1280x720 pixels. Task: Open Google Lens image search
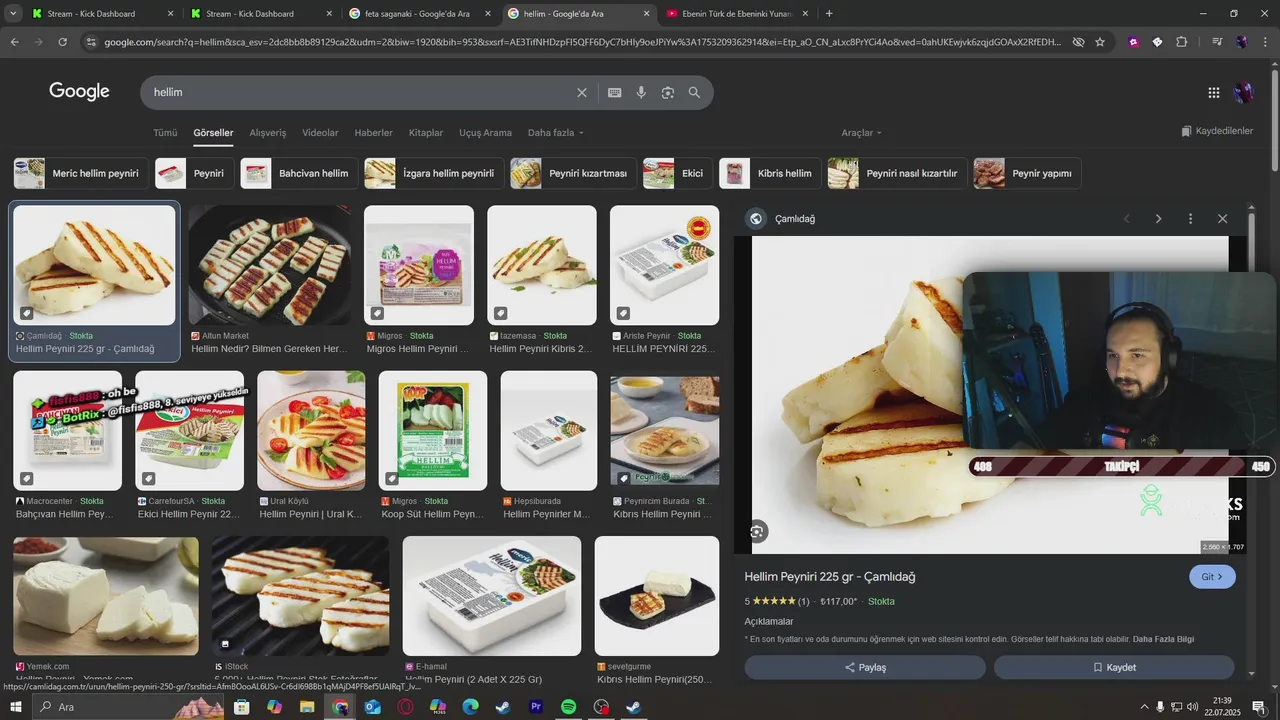(x=667, y=92)
